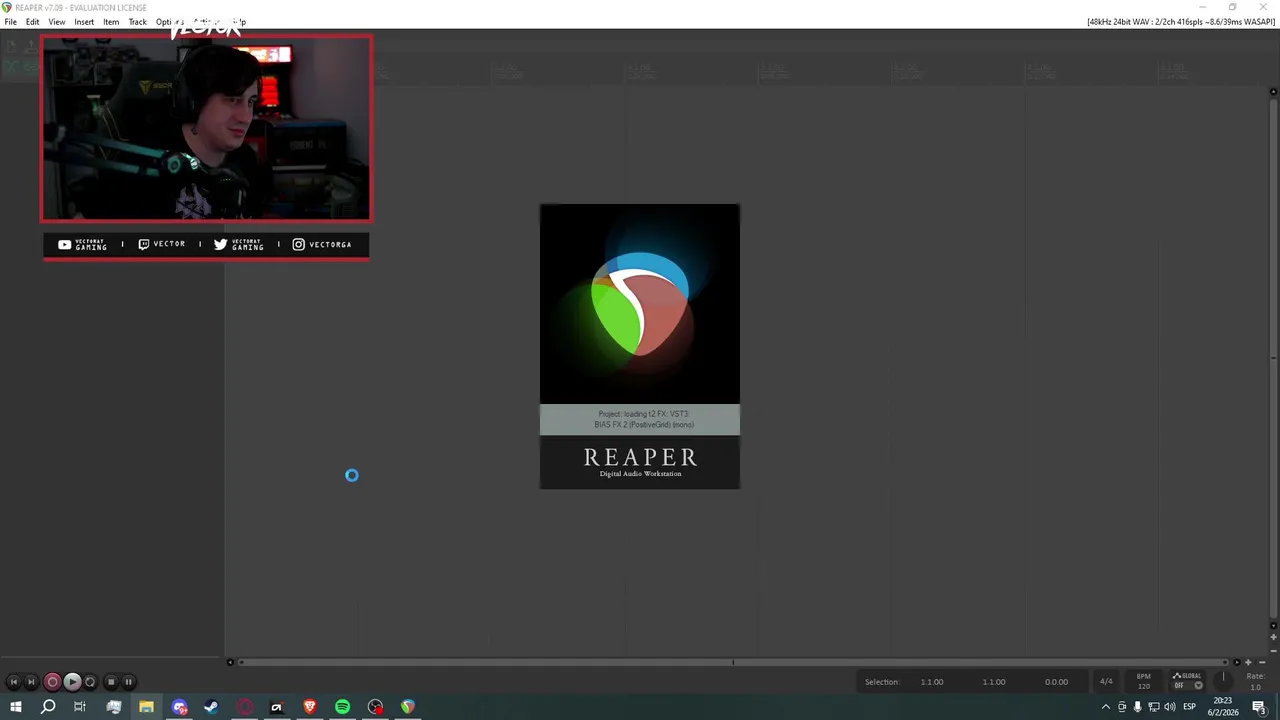Click the REAPER taskbar icon
The image size is (1280, 720).
tap(408, 707)
